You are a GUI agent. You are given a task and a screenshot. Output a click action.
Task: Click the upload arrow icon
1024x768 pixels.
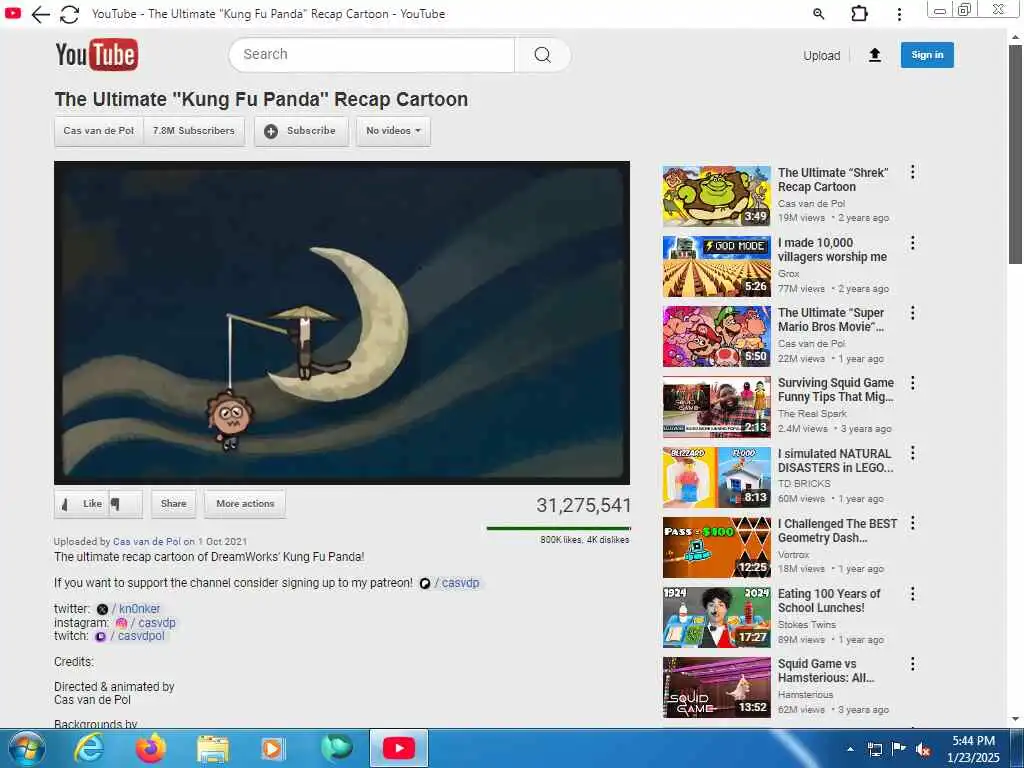click(875, 56)
